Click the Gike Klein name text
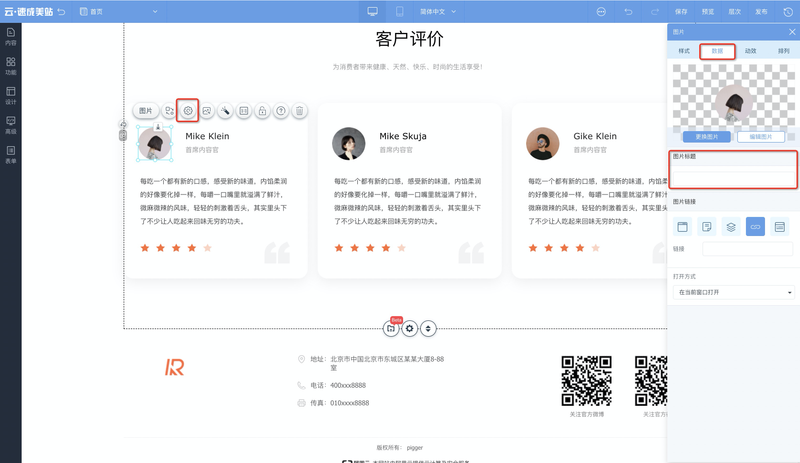Screen dimensions: 800x463 595,136
